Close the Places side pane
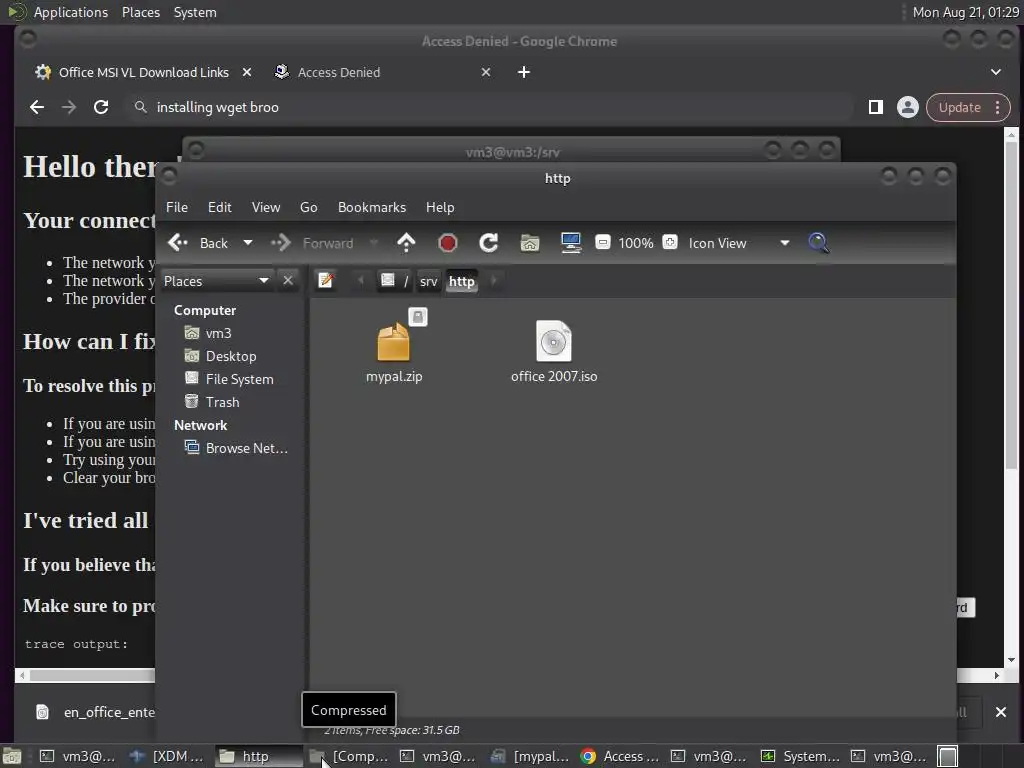The image size is (1024, 768). [287, 280]
